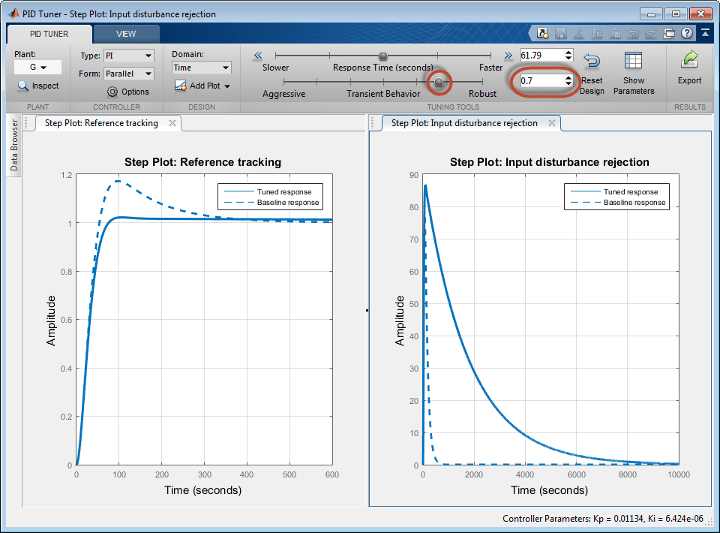The height and width of the screenshot is (533, 720).
Task: Open Help via the question mark icon
Action: 687,33
